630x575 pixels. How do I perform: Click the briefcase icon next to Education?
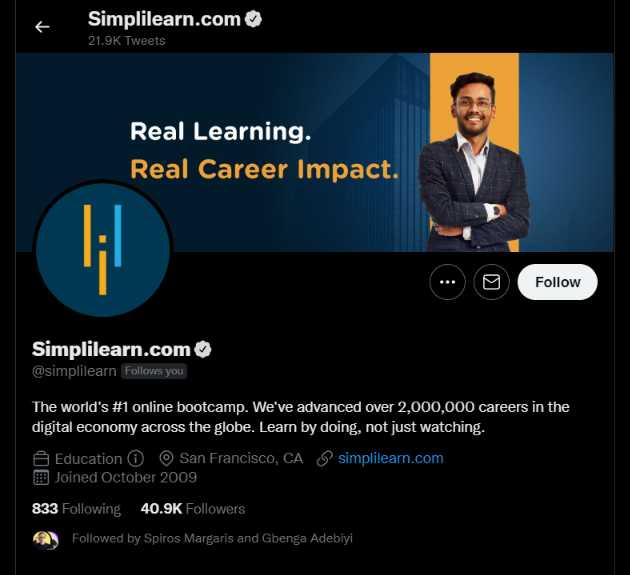tap(41, 458)
